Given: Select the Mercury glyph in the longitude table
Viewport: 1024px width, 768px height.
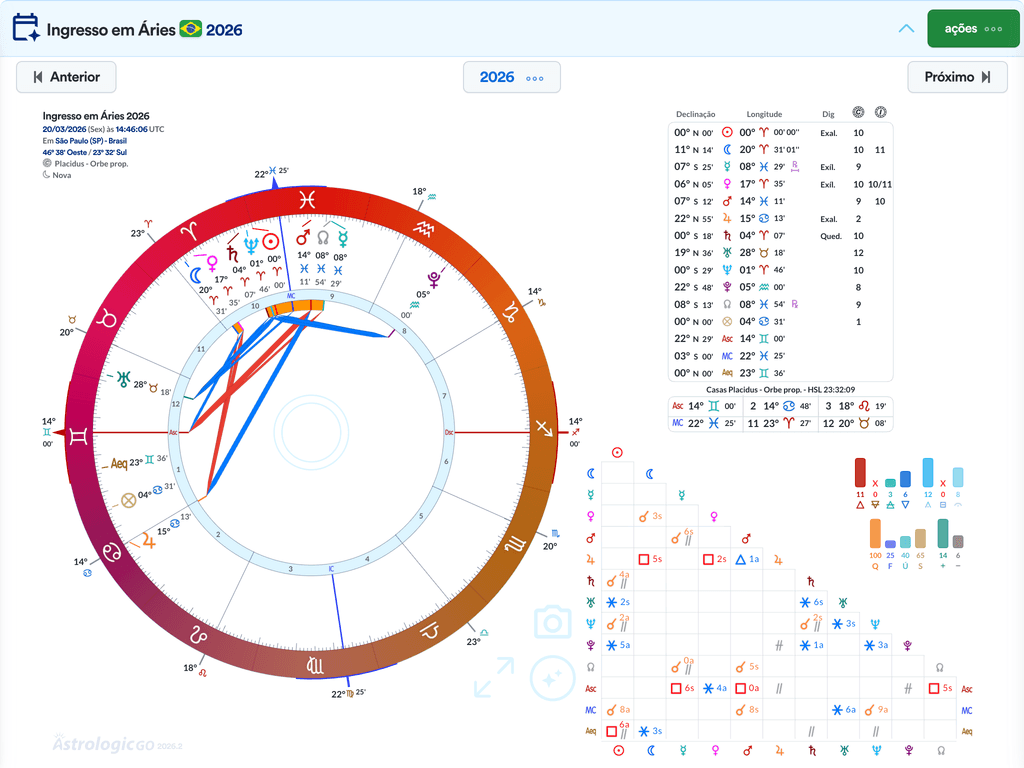Looking at the screenshot, I should pos(727,167).
